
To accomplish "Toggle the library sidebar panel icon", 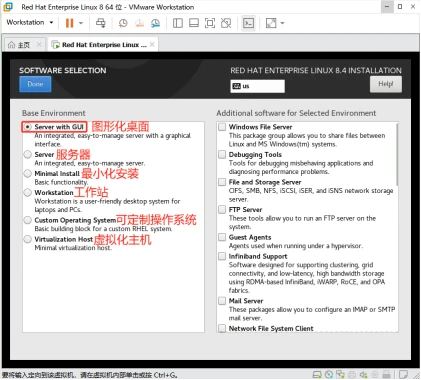I will point(178,23).
